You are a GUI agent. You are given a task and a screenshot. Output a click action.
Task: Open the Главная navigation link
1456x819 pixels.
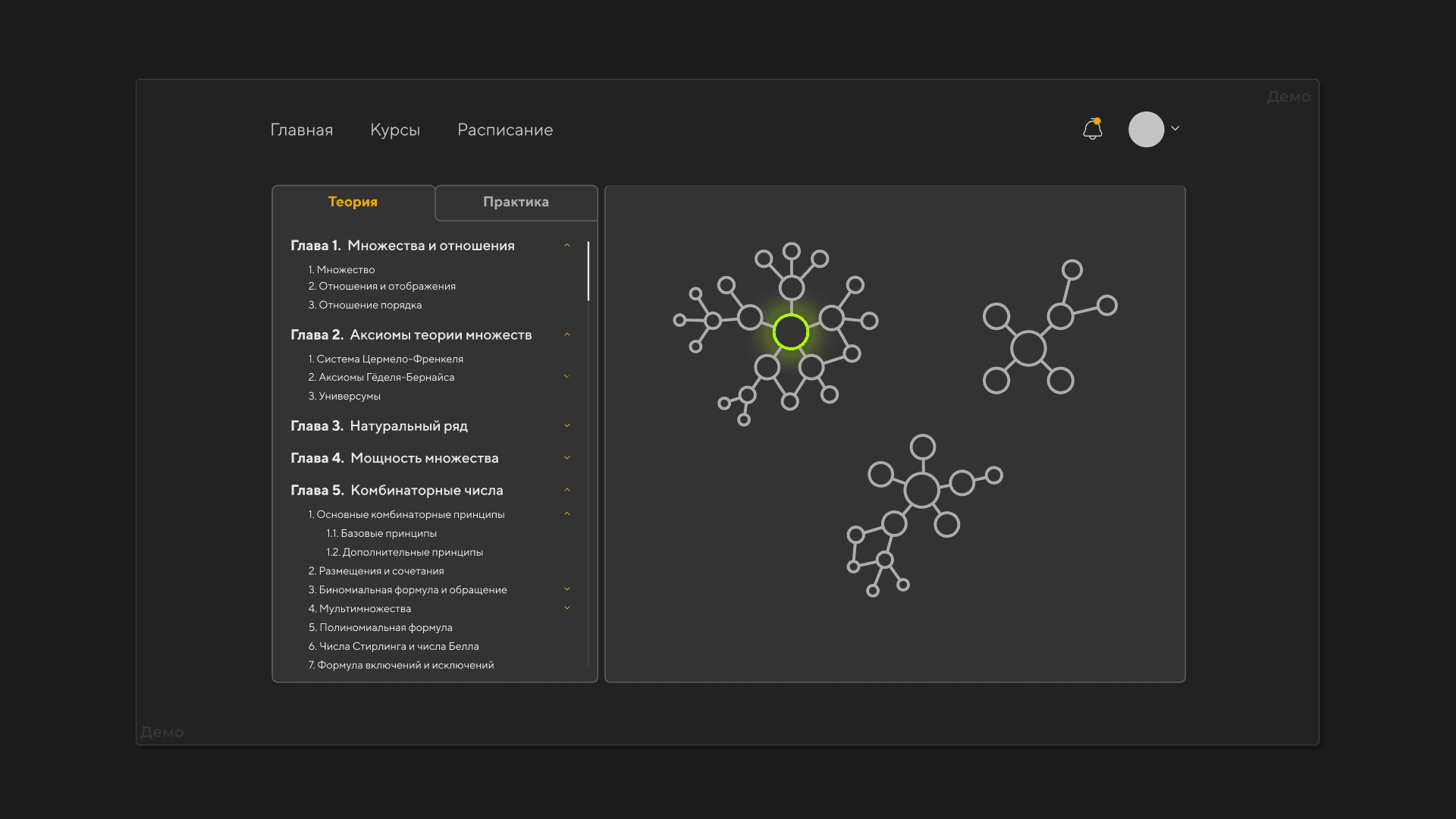point(302,130)
